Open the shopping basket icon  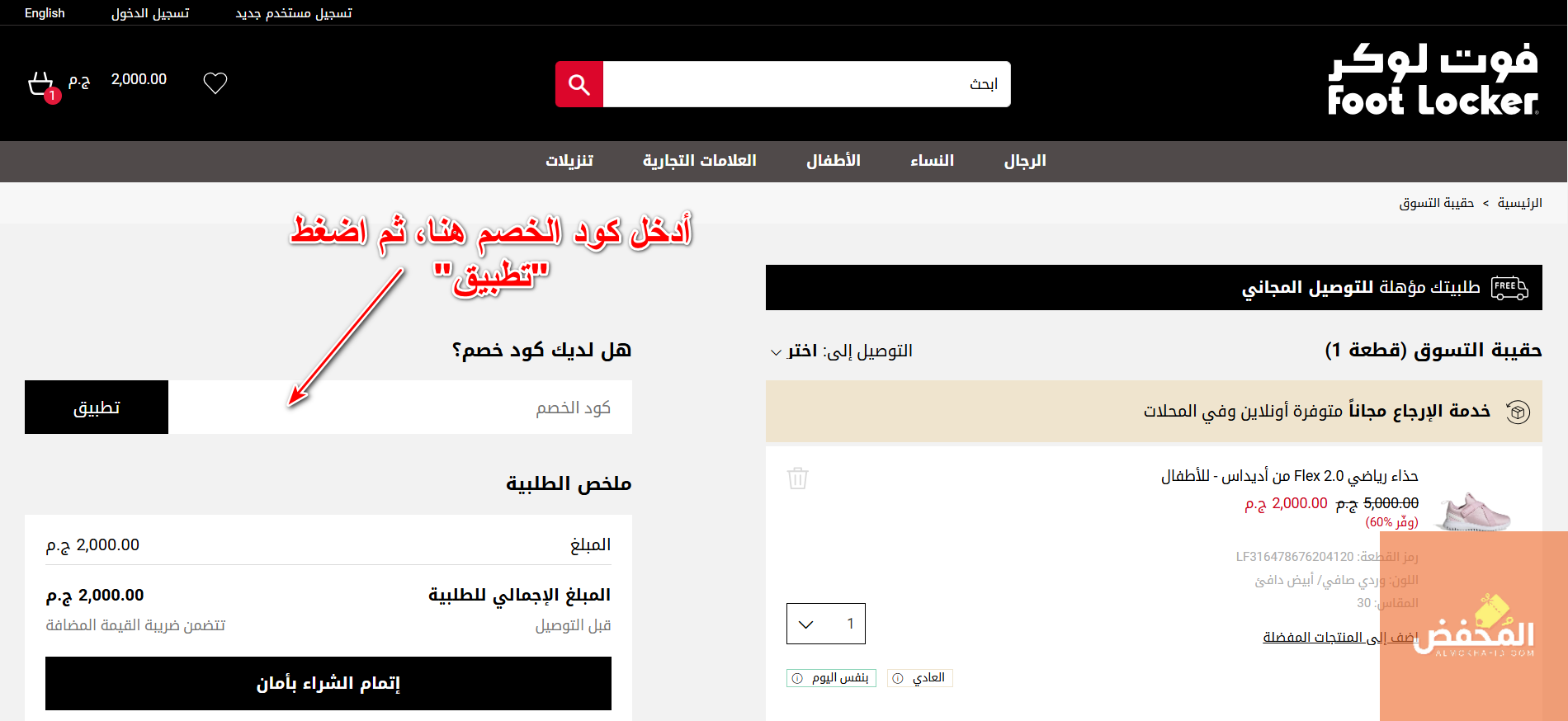41,84
